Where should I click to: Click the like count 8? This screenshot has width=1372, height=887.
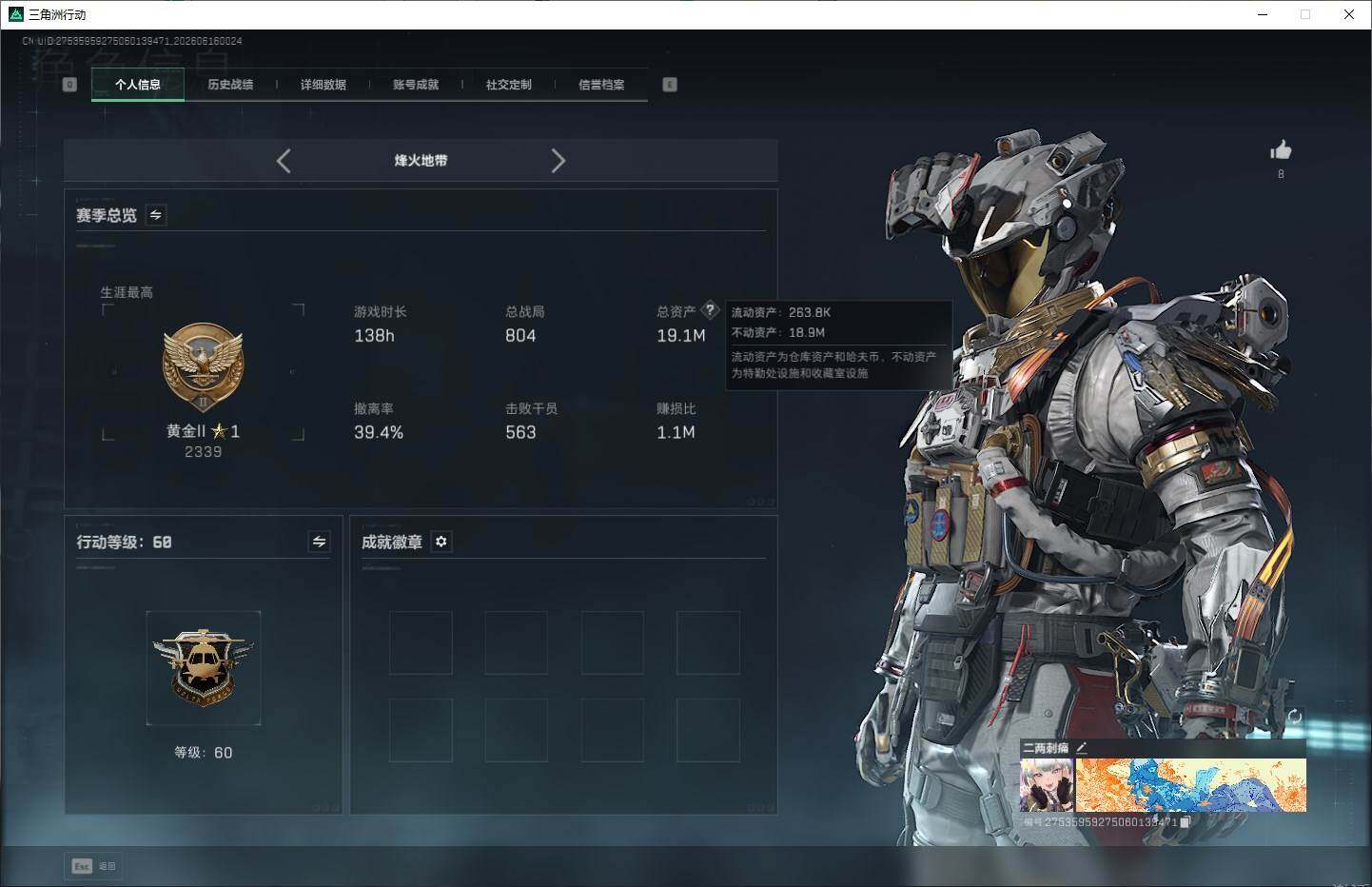[1281, 174]
